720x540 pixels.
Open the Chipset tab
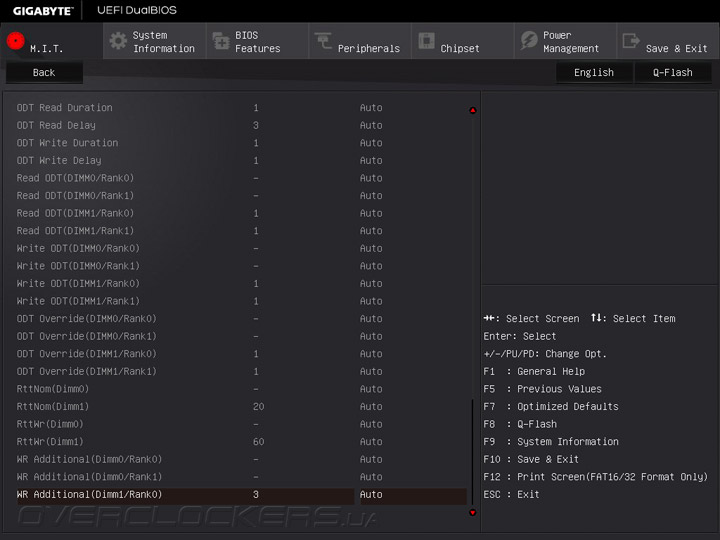point(463,41)
